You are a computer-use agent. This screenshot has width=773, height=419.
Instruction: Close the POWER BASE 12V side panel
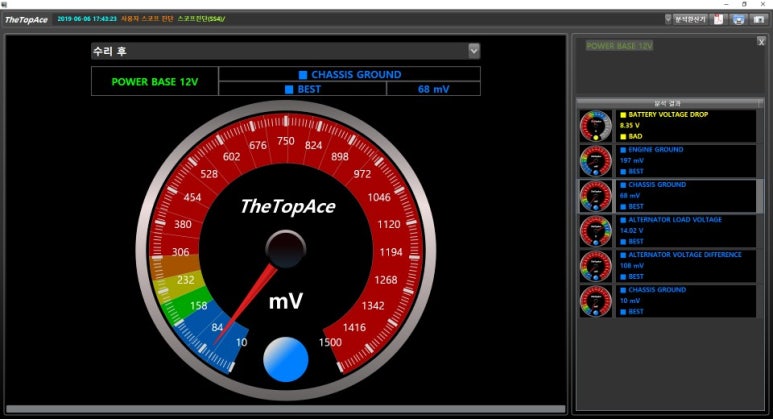click(761, 42)
